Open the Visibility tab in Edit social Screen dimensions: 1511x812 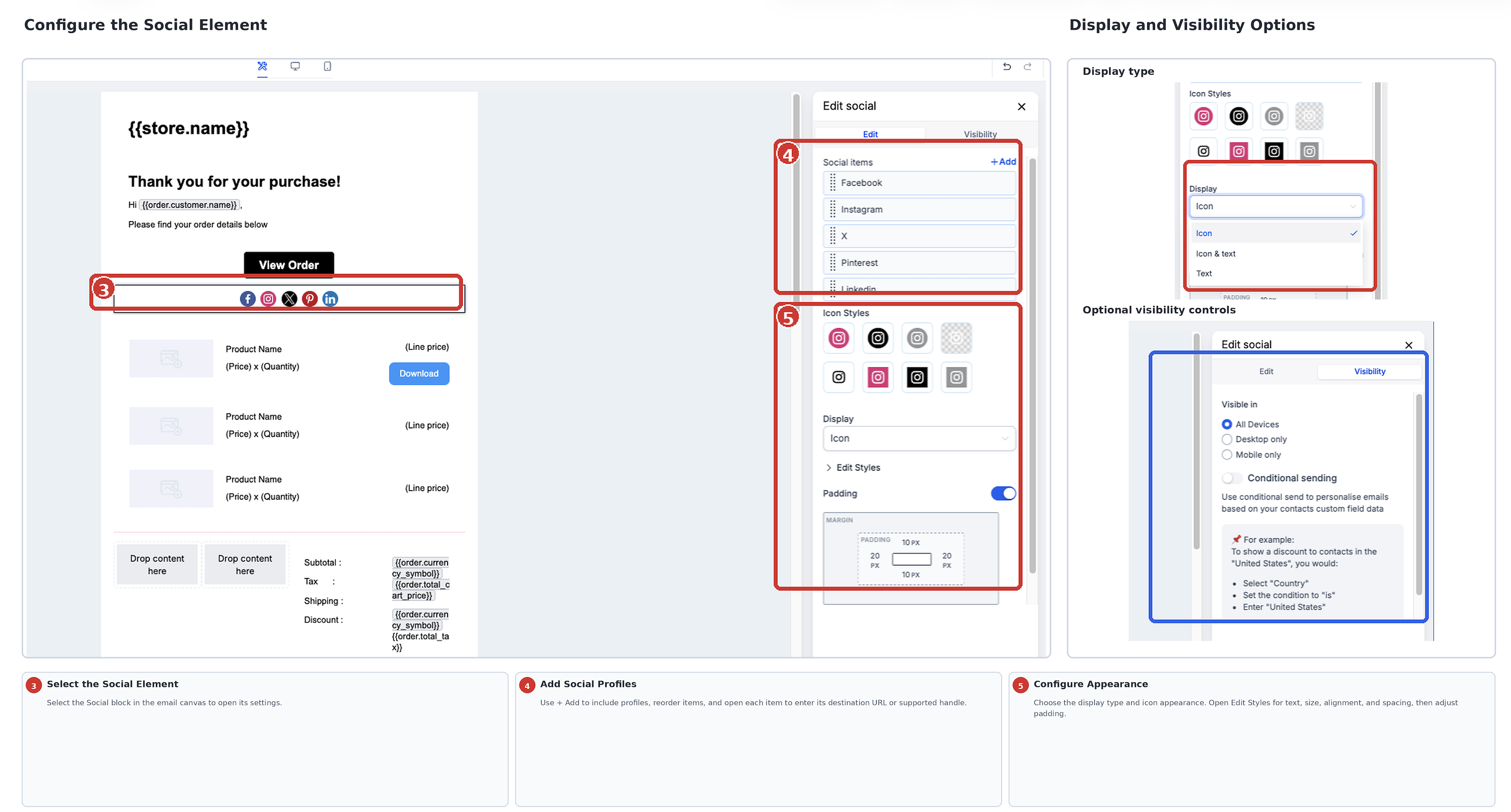pos(980,134)
